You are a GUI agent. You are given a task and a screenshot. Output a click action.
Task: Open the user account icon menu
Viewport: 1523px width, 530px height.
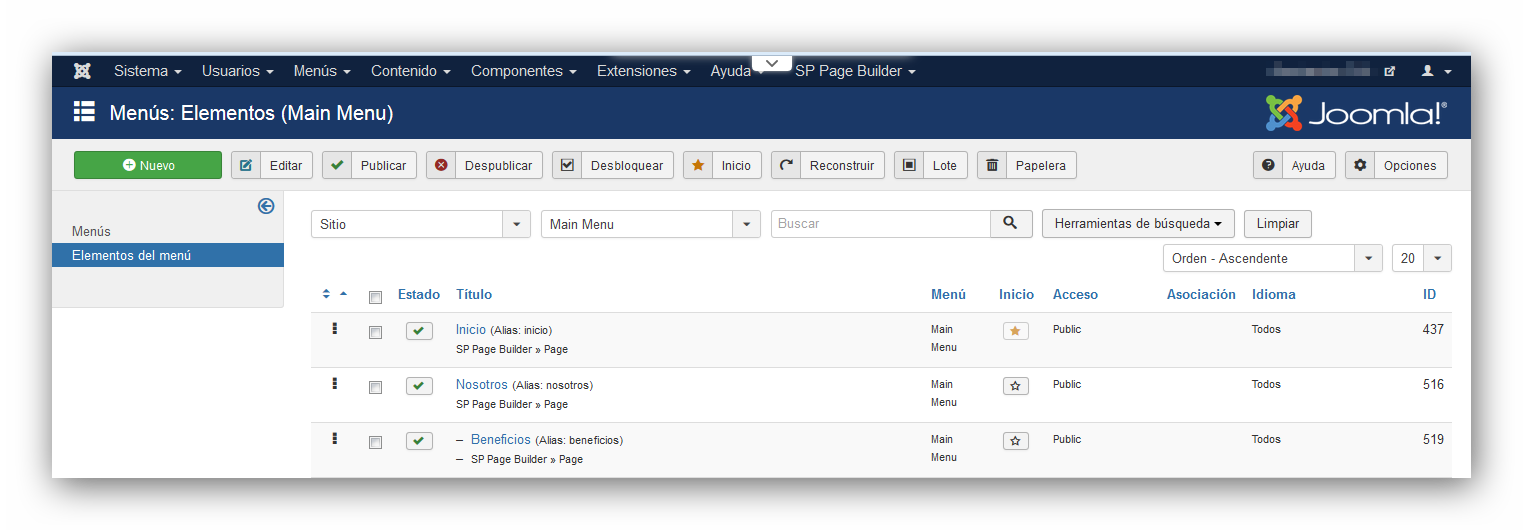click(x=1435, y=71)
